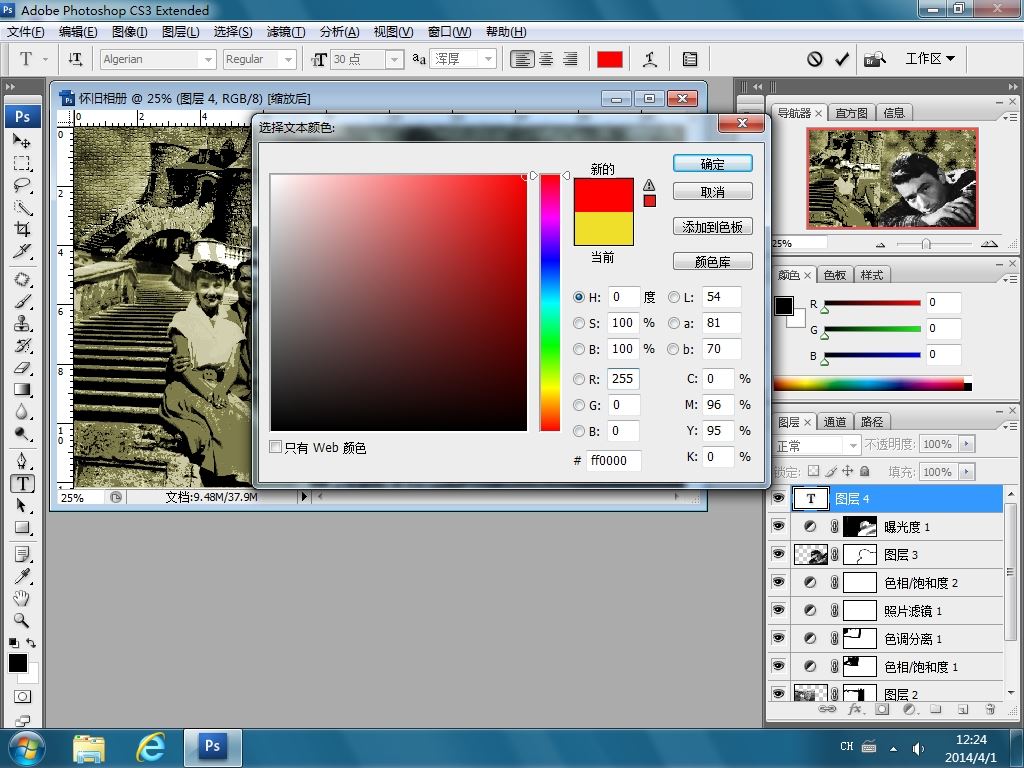This screenshot has width=1024, height=768.
Task: Activate the Zoom magnifier tool
Action: tap(22, 620)
